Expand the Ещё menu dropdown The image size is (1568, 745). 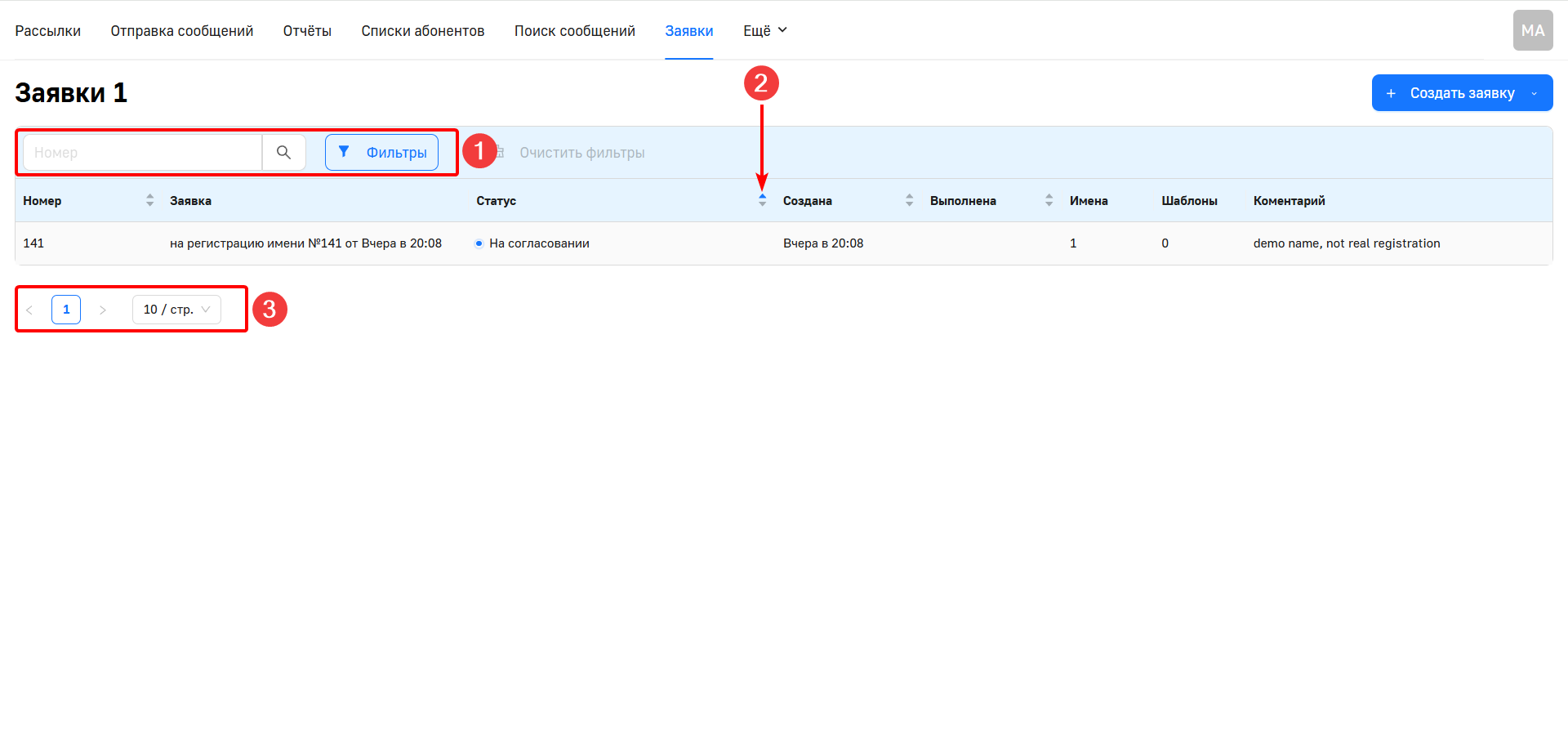[x=764, y=31]
